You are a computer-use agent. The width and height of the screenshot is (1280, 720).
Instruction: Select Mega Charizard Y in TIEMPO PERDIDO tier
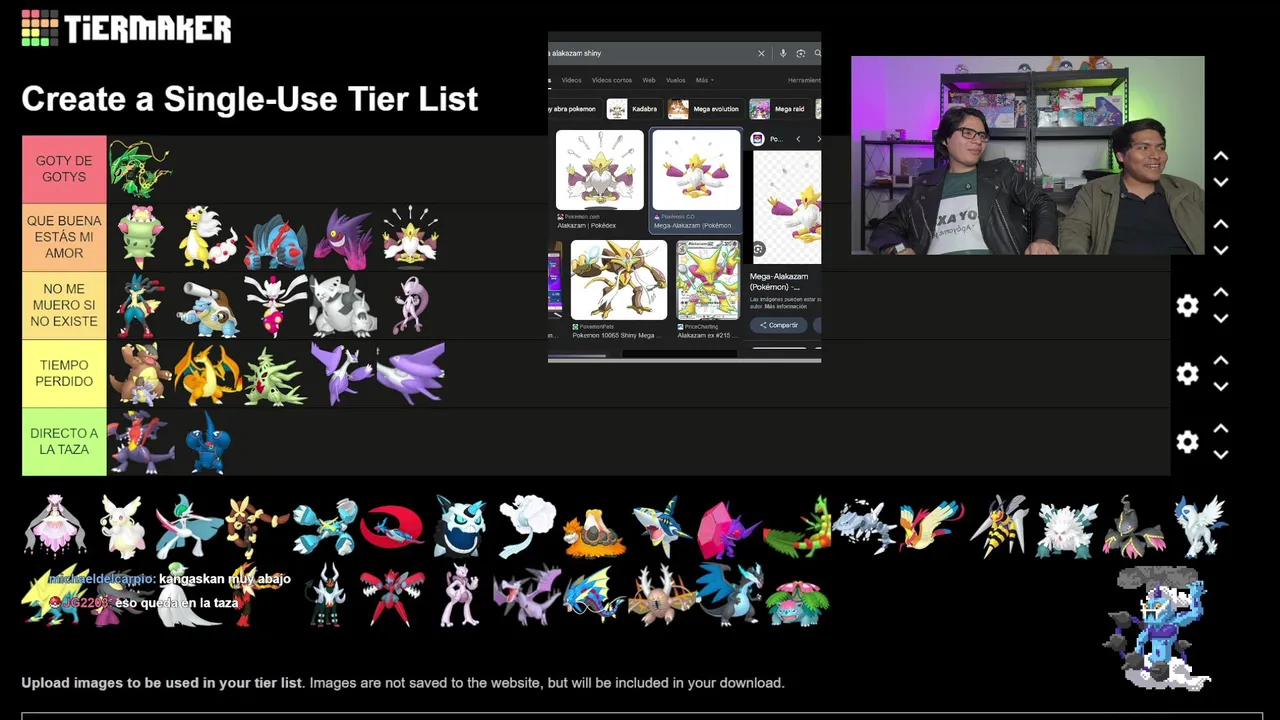tap(208, 374)
